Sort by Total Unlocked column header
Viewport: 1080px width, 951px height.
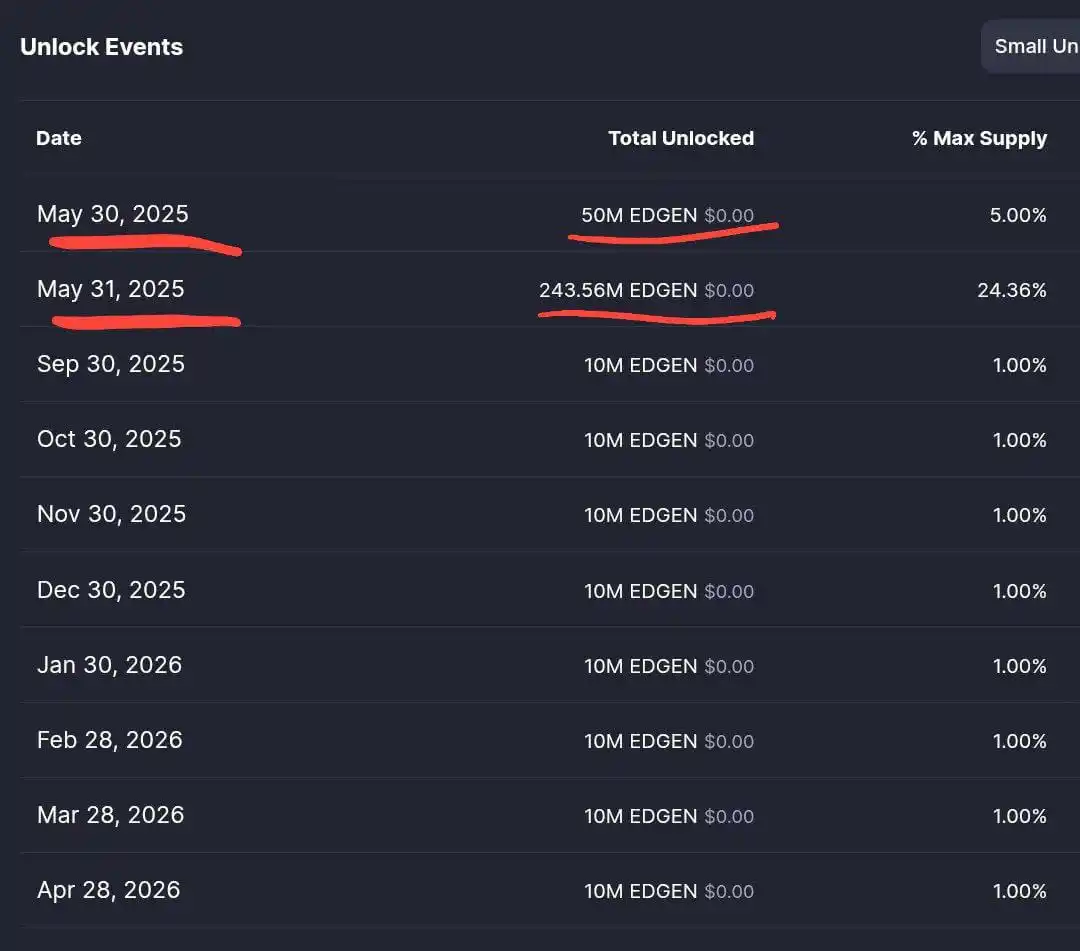point(680,138)
